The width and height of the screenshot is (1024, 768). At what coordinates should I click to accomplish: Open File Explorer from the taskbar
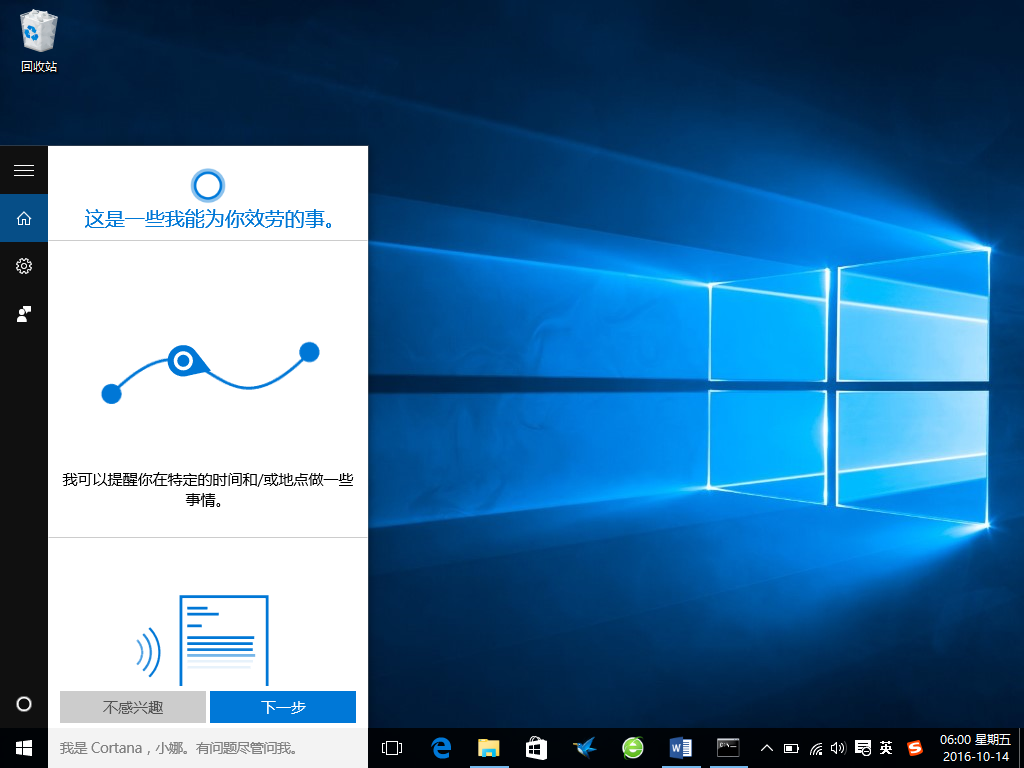pyautogui.click(x=488, y=748)
